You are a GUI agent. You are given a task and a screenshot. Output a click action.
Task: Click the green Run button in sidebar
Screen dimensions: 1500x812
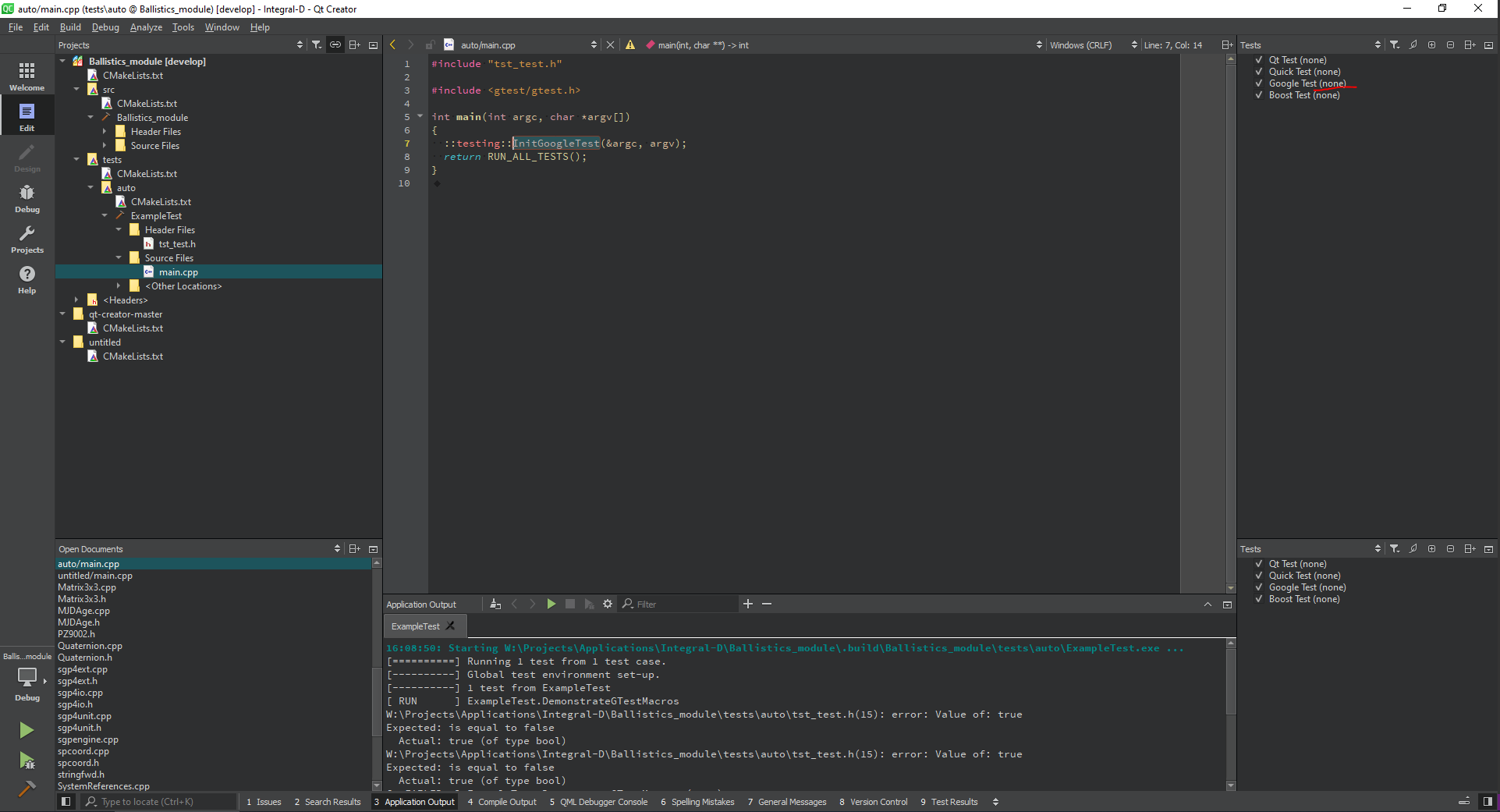[27, 730]
